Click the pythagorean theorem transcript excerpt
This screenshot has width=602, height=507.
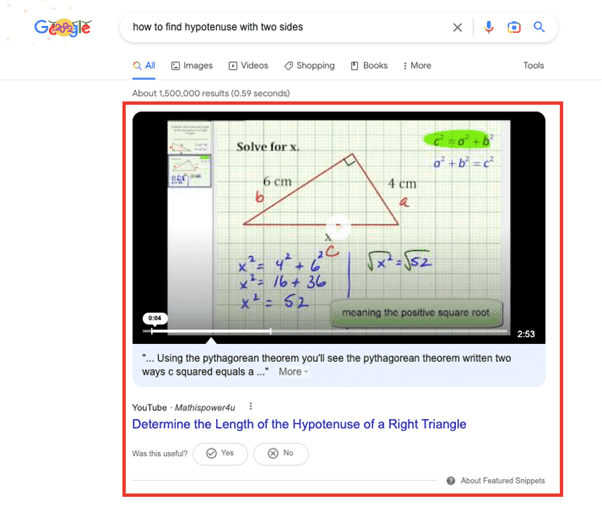click(326, 365)
